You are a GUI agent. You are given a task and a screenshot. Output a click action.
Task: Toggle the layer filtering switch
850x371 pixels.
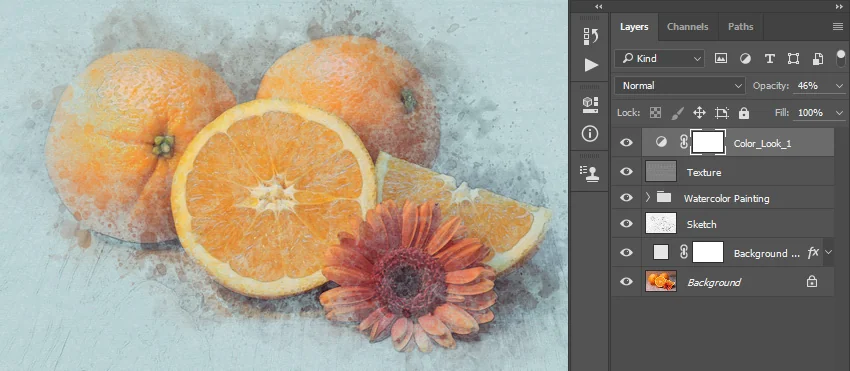tap(841, 58)
